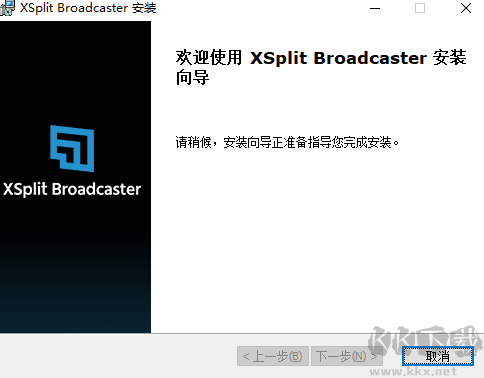Viewport: 484px width, 378px height.
Task: Click the white XSplit Broadcaster banner text
Action: pyautogui.click(x=72, y=189)
